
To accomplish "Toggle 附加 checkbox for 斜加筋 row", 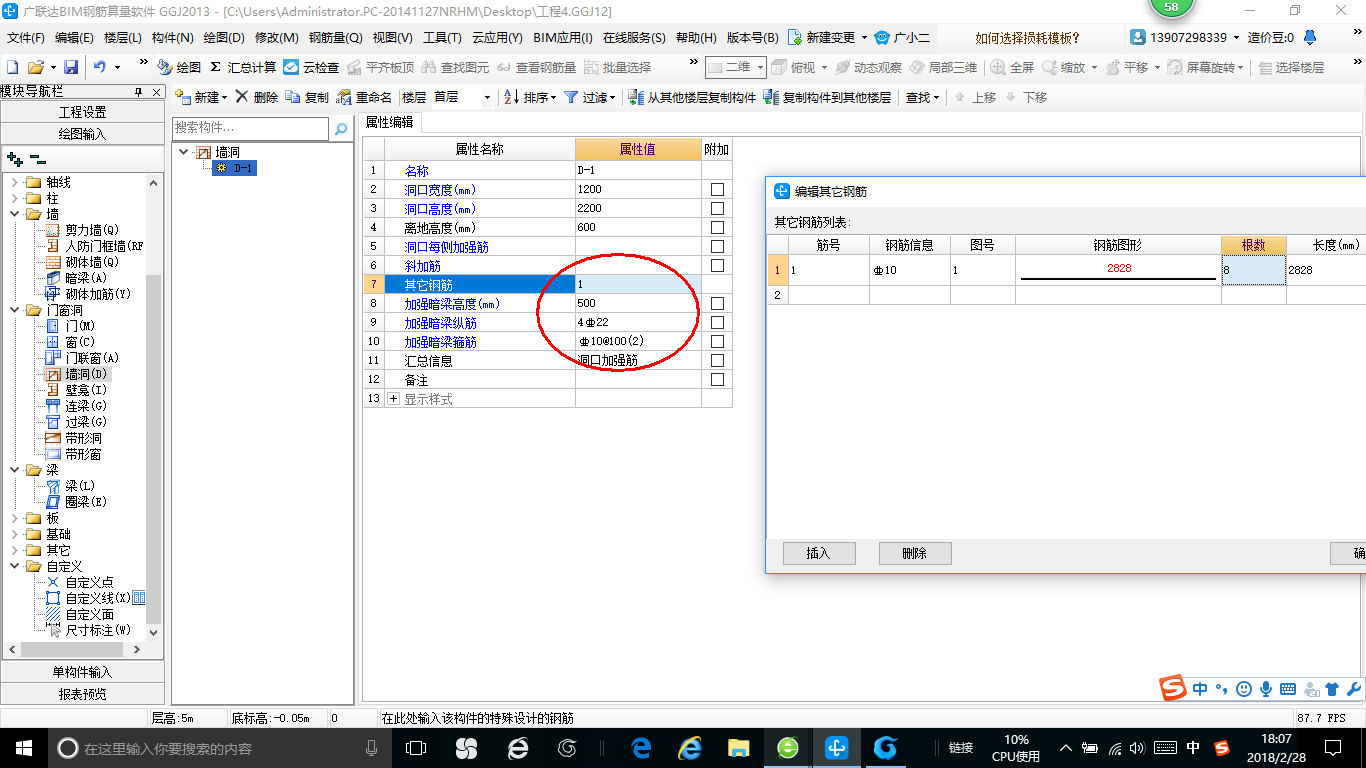I will (x=717, y=266).
